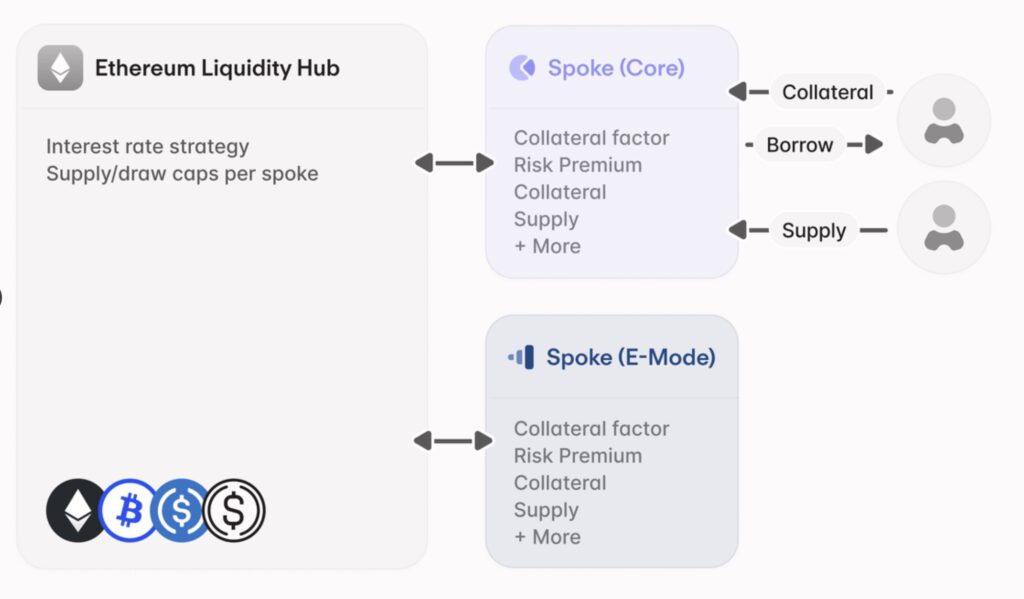Open the Spoke (Core) heading
Image resolution: width=1024 pixels, height=599 pixels.
pos(616,68)
